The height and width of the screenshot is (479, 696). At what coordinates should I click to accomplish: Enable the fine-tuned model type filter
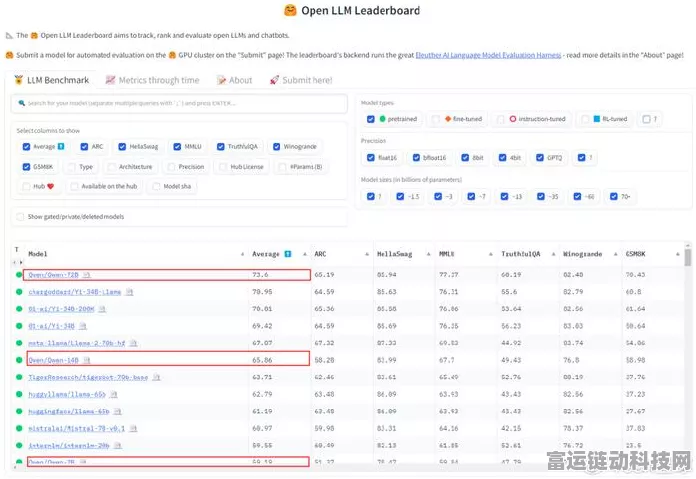coord(436,119)
